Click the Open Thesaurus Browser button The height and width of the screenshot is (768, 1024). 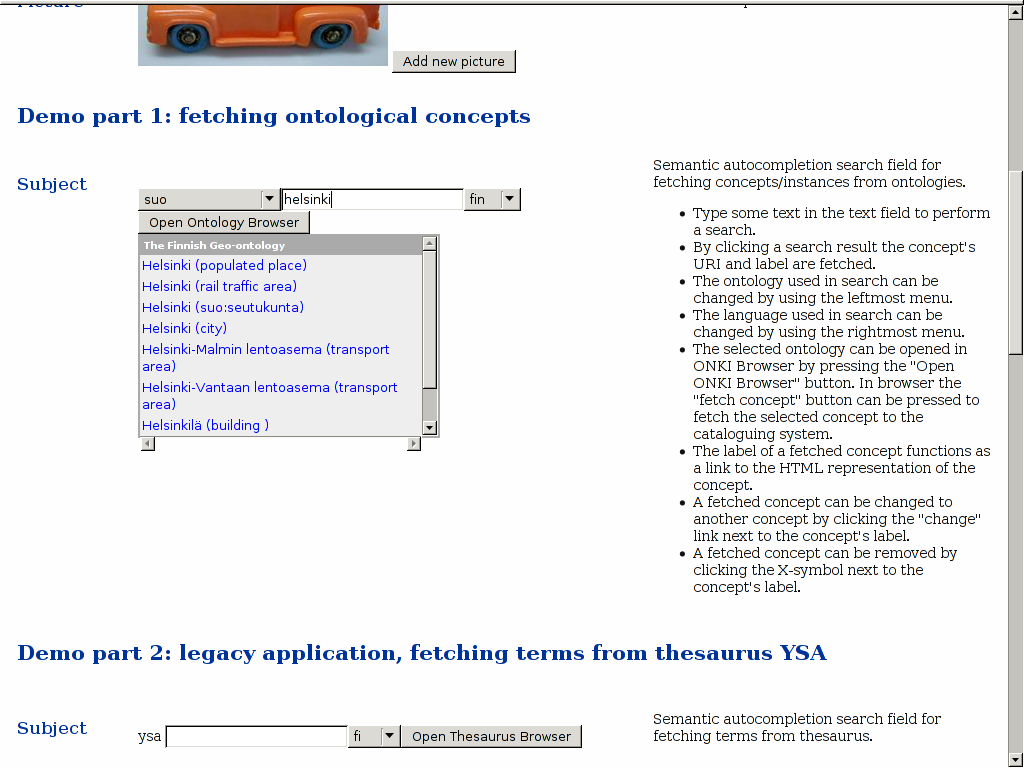coord(491,737)
